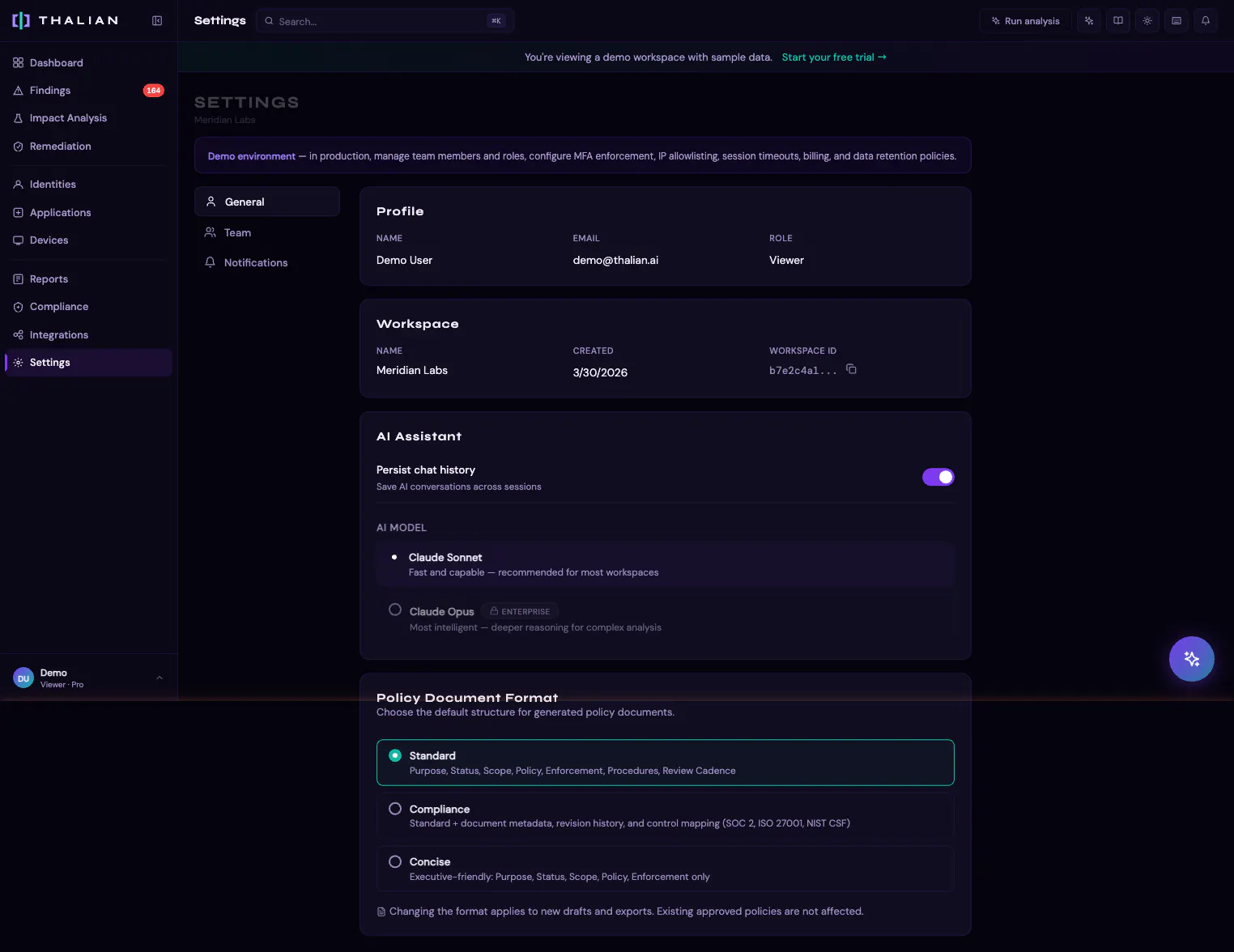1234x952 pixels.
Task: Click the Compliance shield icon
Action: (x=18, y=307)
